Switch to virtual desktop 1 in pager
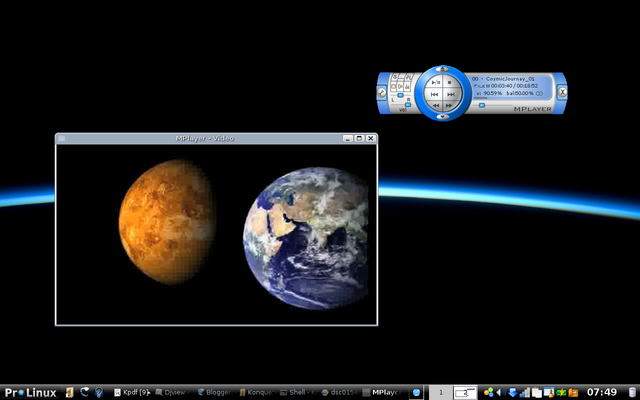 [x=441, y=392]
